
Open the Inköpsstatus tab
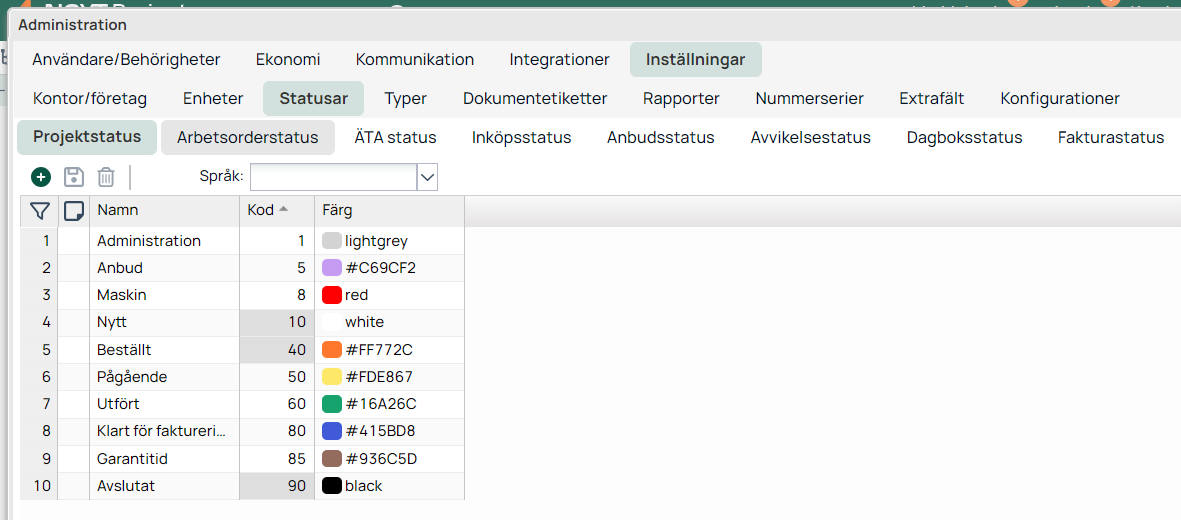click(521, 138)
